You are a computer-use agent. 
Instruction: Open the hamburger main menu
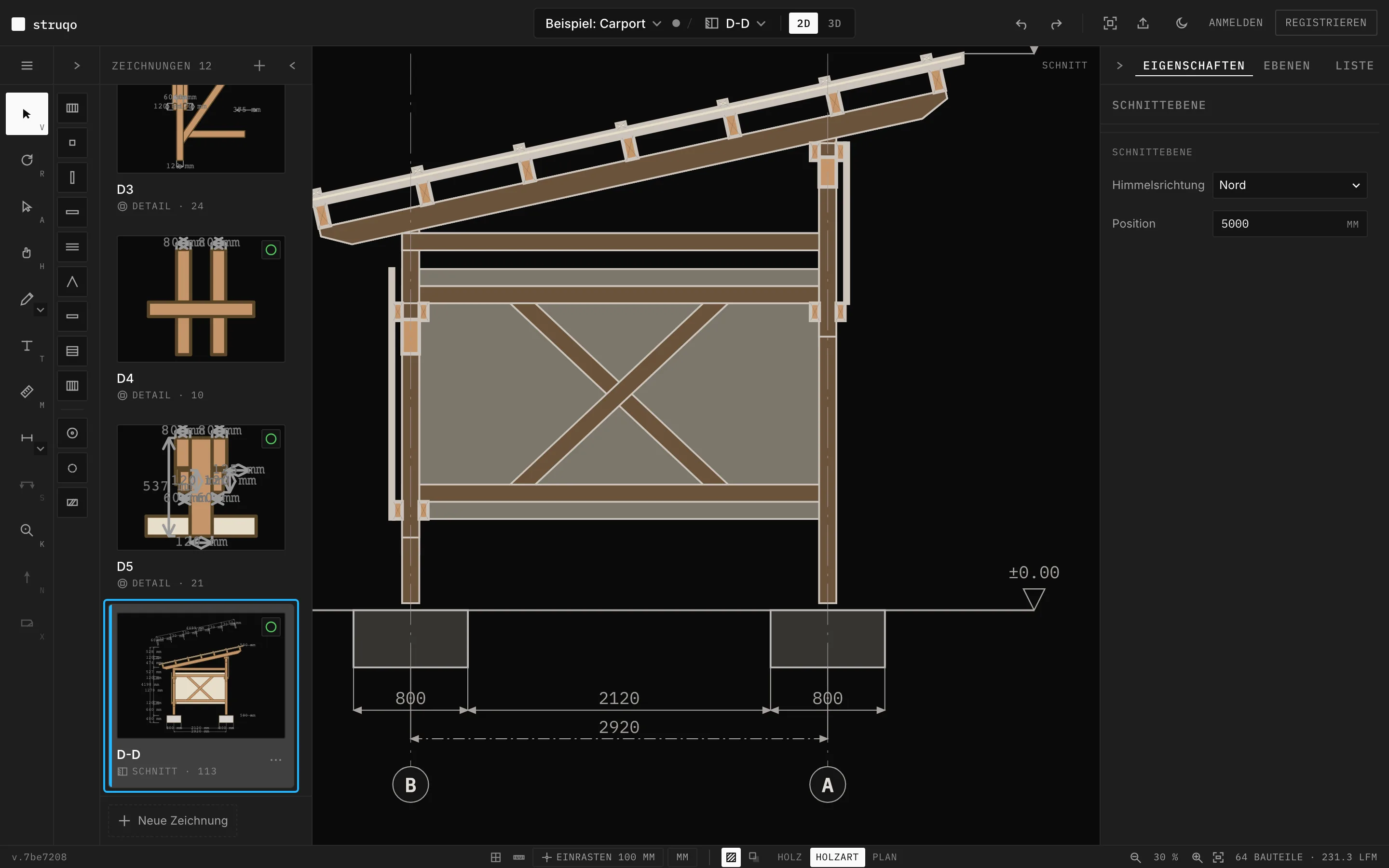click(27, 66)
